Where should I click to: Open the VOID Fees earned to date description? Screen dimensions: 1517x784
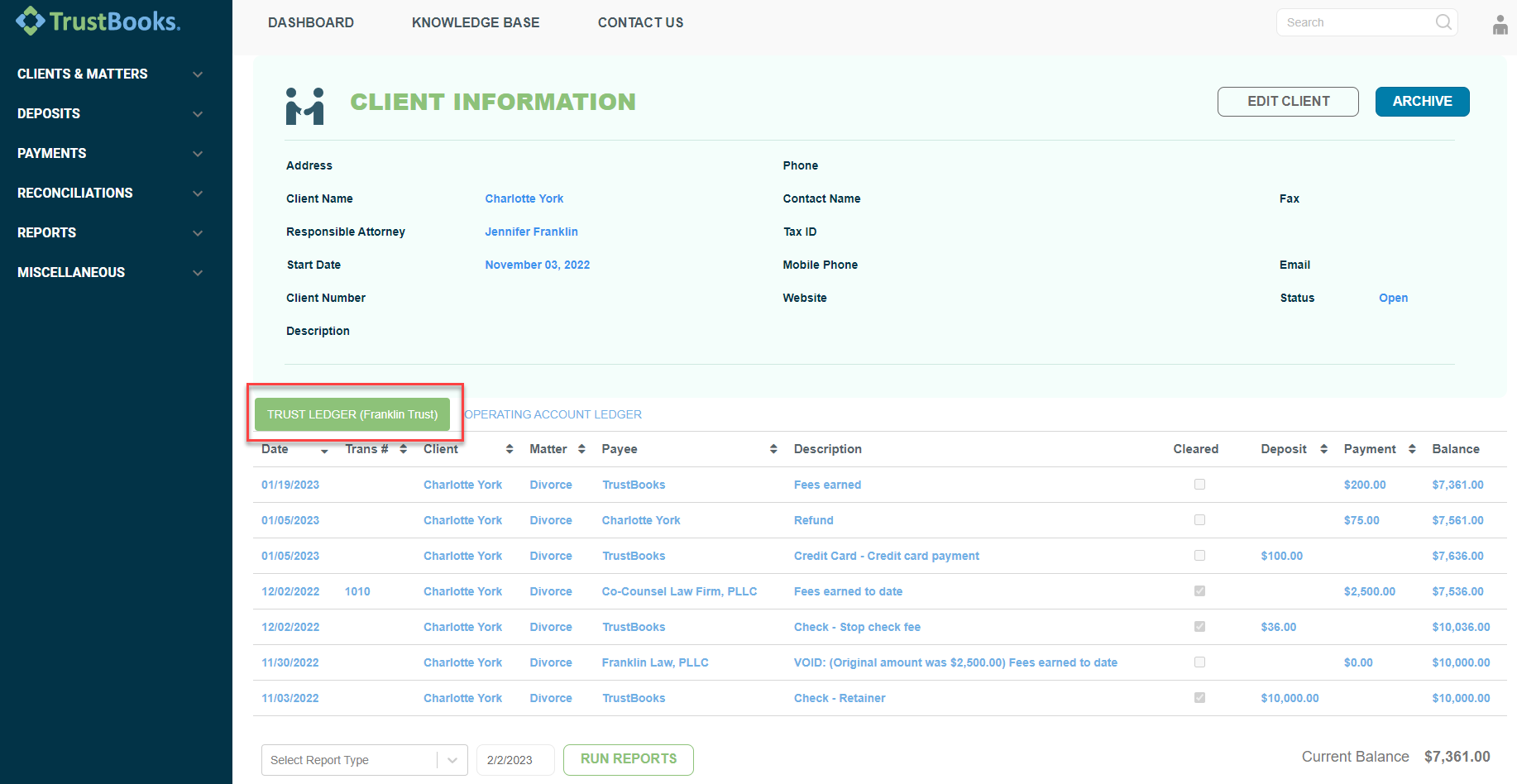(955, 662)
